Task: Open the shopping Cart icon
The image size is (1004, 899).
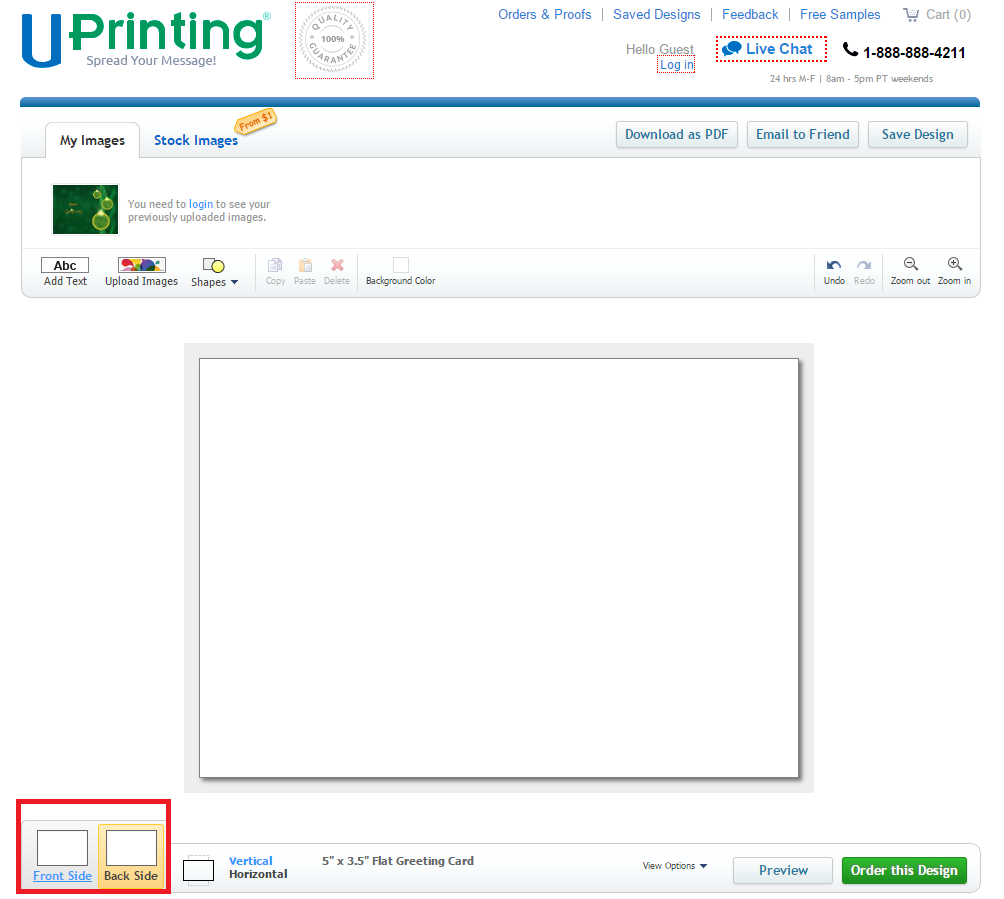Action: (x=911, y=15)
